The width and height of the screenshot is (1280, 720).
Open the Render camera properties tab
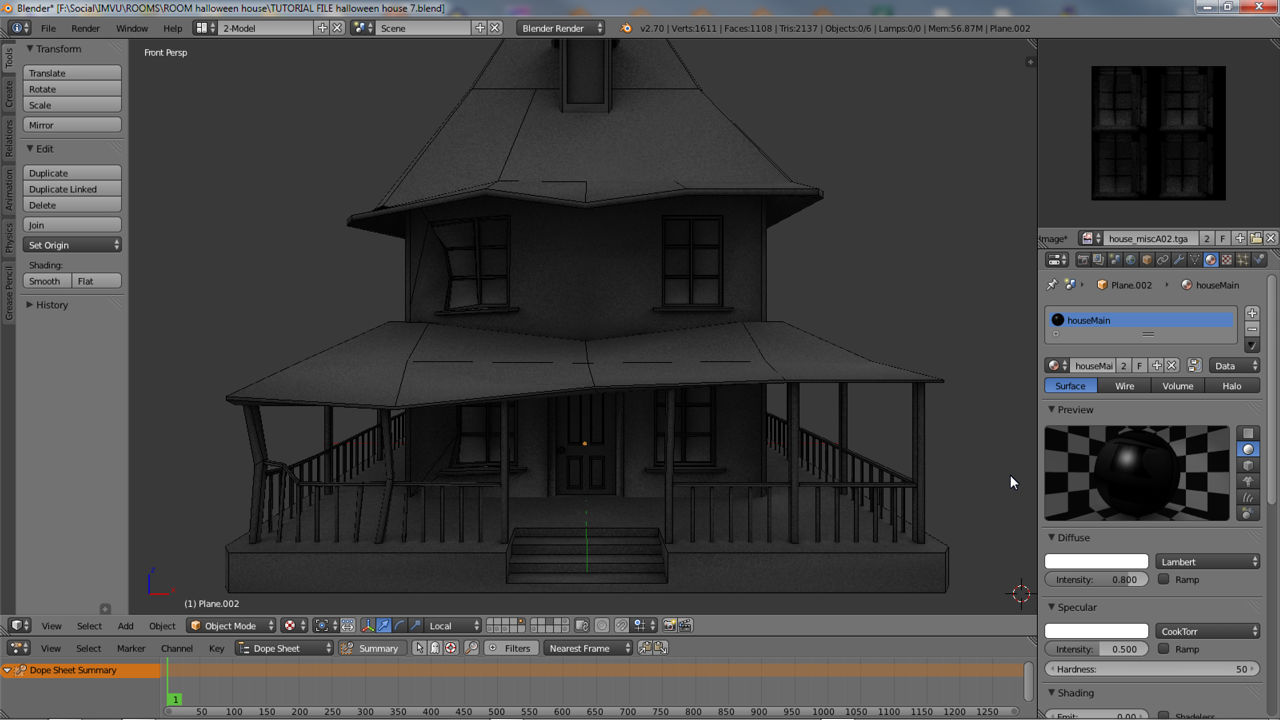pos(1083,260)
